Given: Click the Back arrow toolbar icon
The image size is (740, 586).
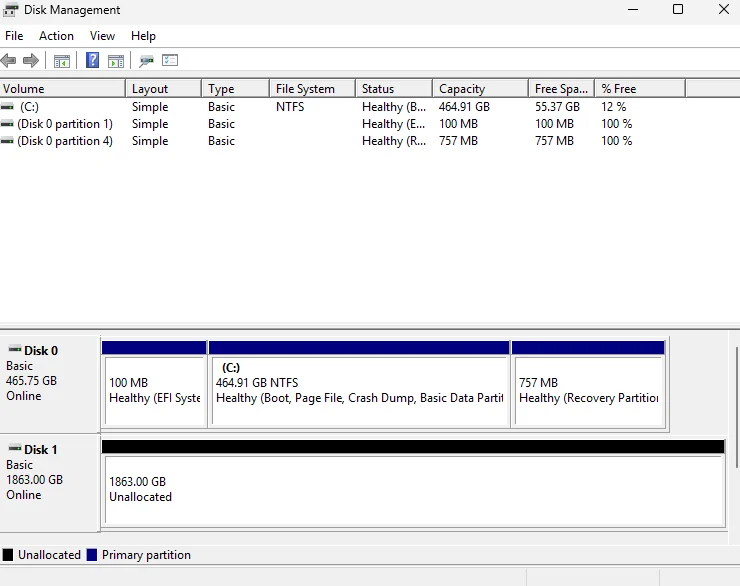Looking at the screenshot, I should coord(8,60).
